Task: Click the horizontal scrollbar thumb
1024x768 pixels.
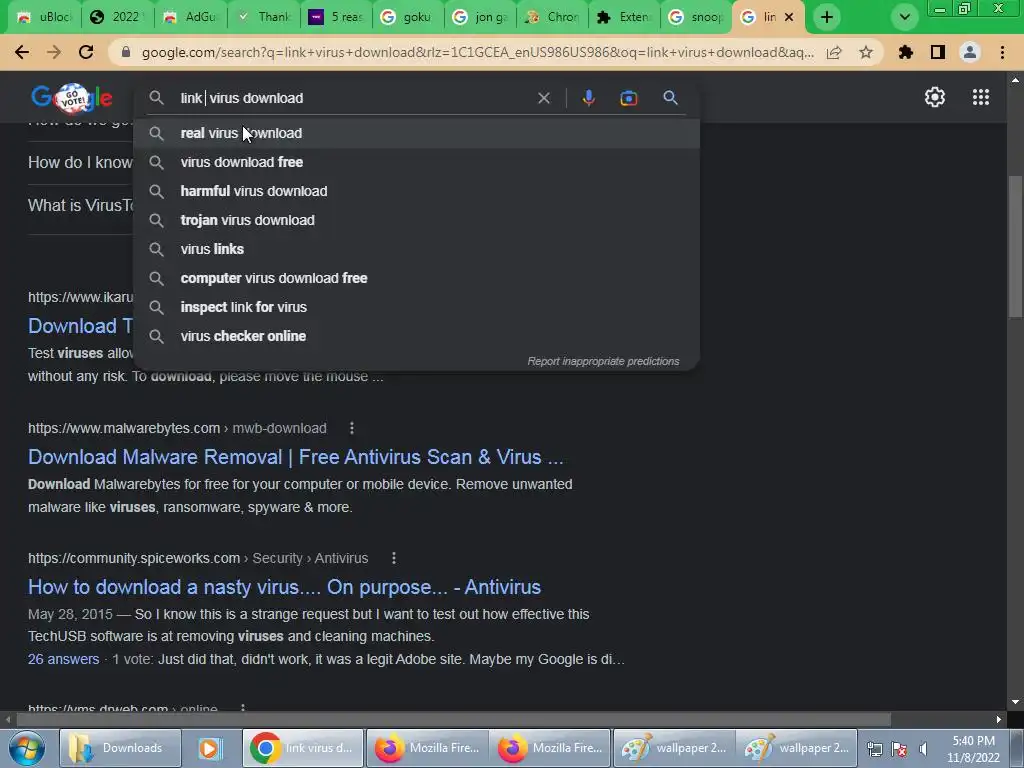Action: [453, 719]
